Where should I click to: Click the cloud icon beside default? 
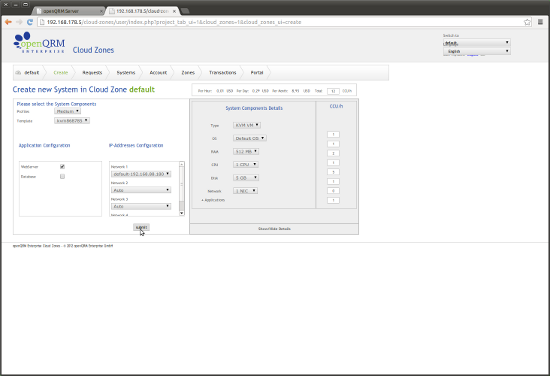(18, 73)
